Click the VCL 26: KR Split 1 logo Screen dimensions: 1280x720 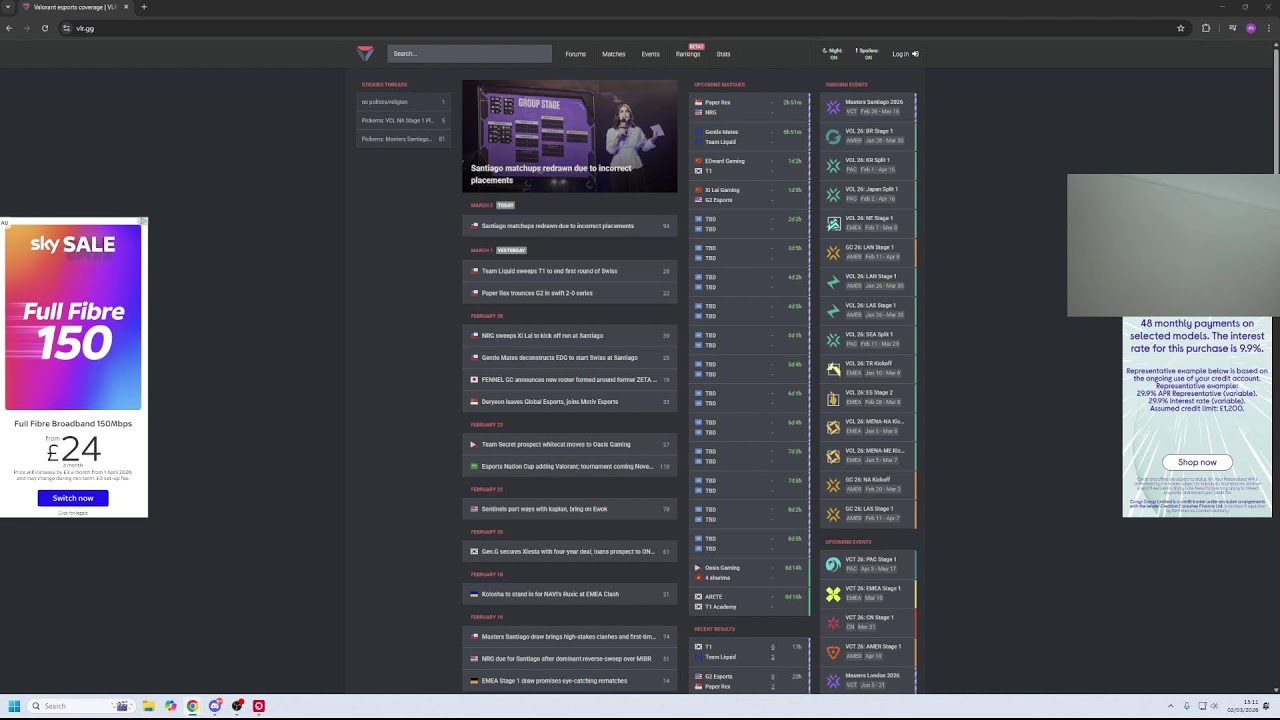coord(833,165)
